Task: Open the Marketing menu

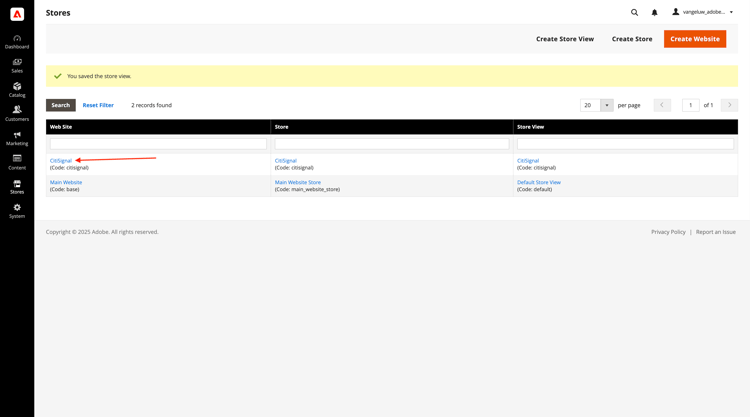Action: click(x=17, y=139)
